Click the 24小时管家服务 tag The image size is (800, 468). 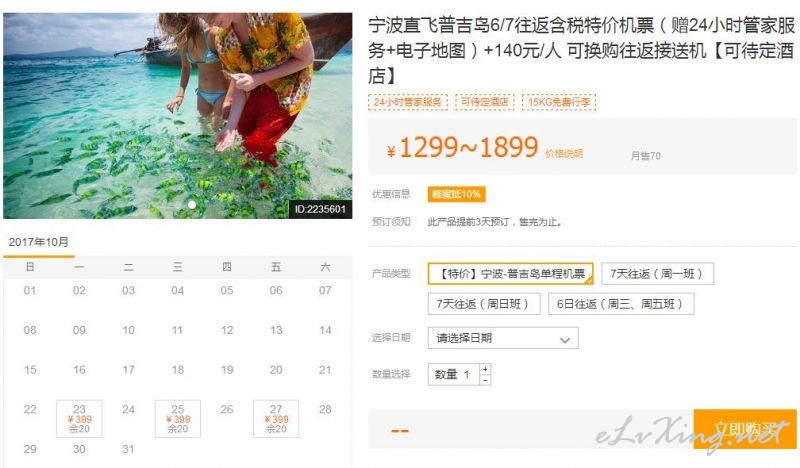[x=408, y=102]
